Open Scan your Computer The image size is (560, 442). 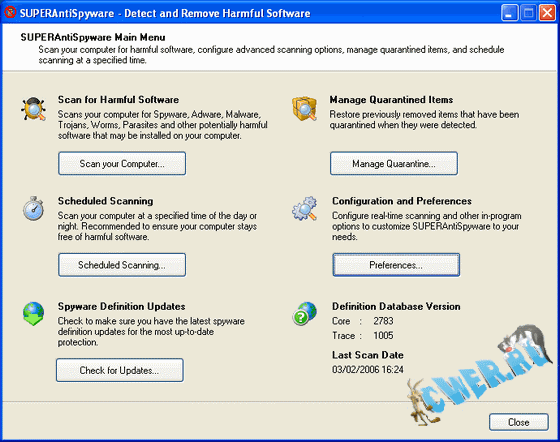[x=122, y=164]
